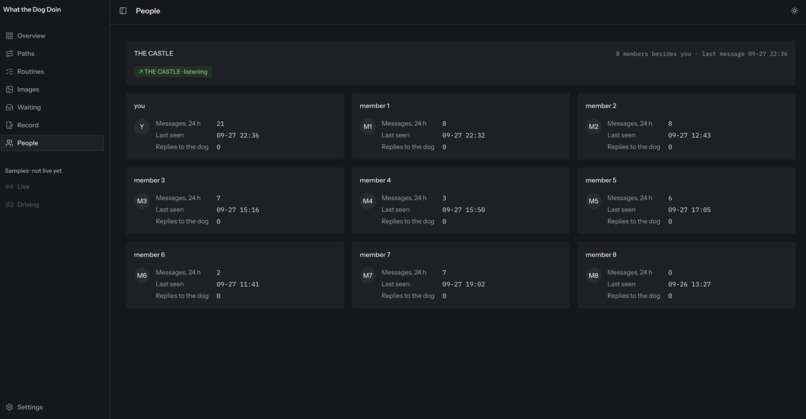Click last seen value 09-27 19:02
This screenshot has width=806, height=419.
pos(464,284)
